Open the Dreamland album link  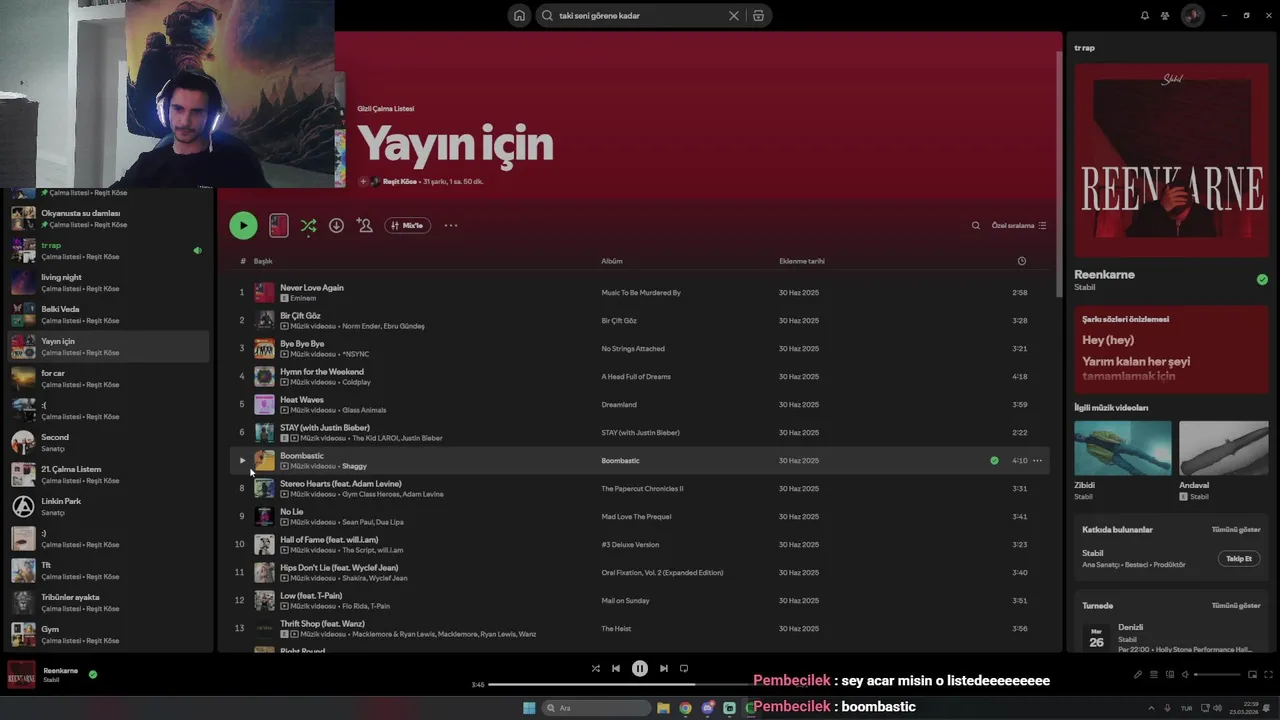pos(619,405)
